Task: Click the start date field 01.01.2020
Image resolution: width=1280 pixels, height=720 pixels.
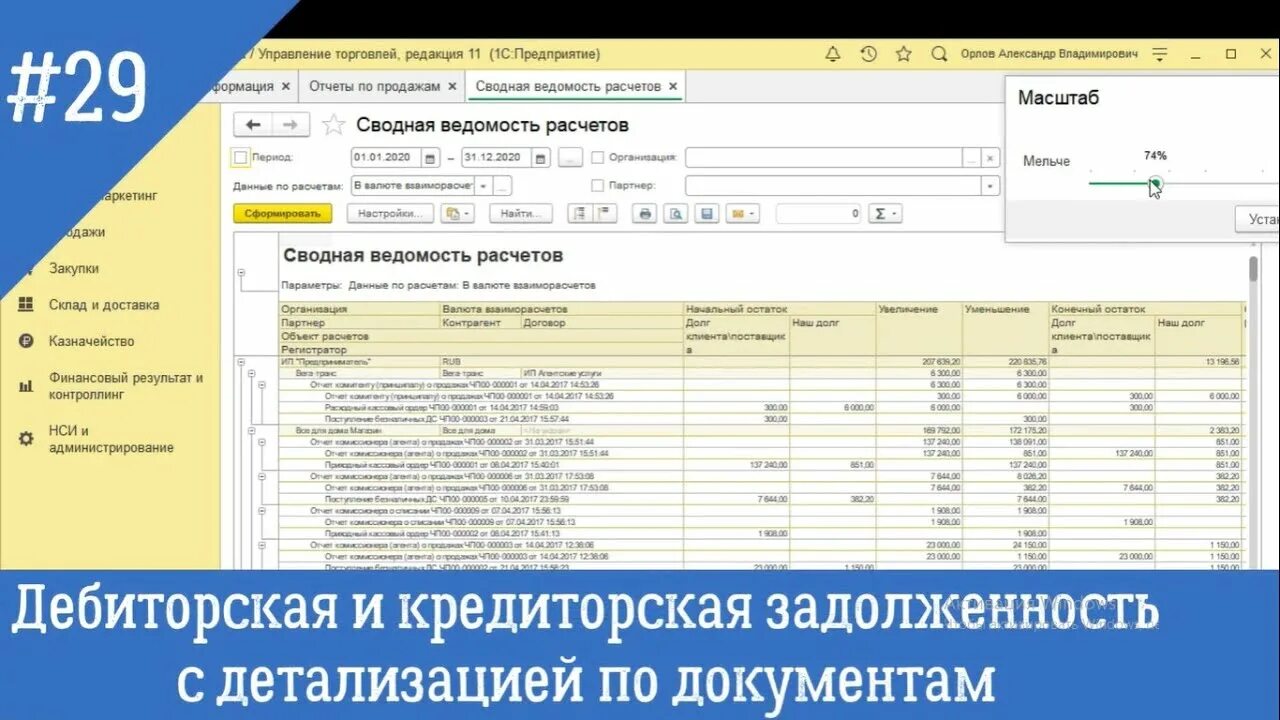Action: [386, 158]
